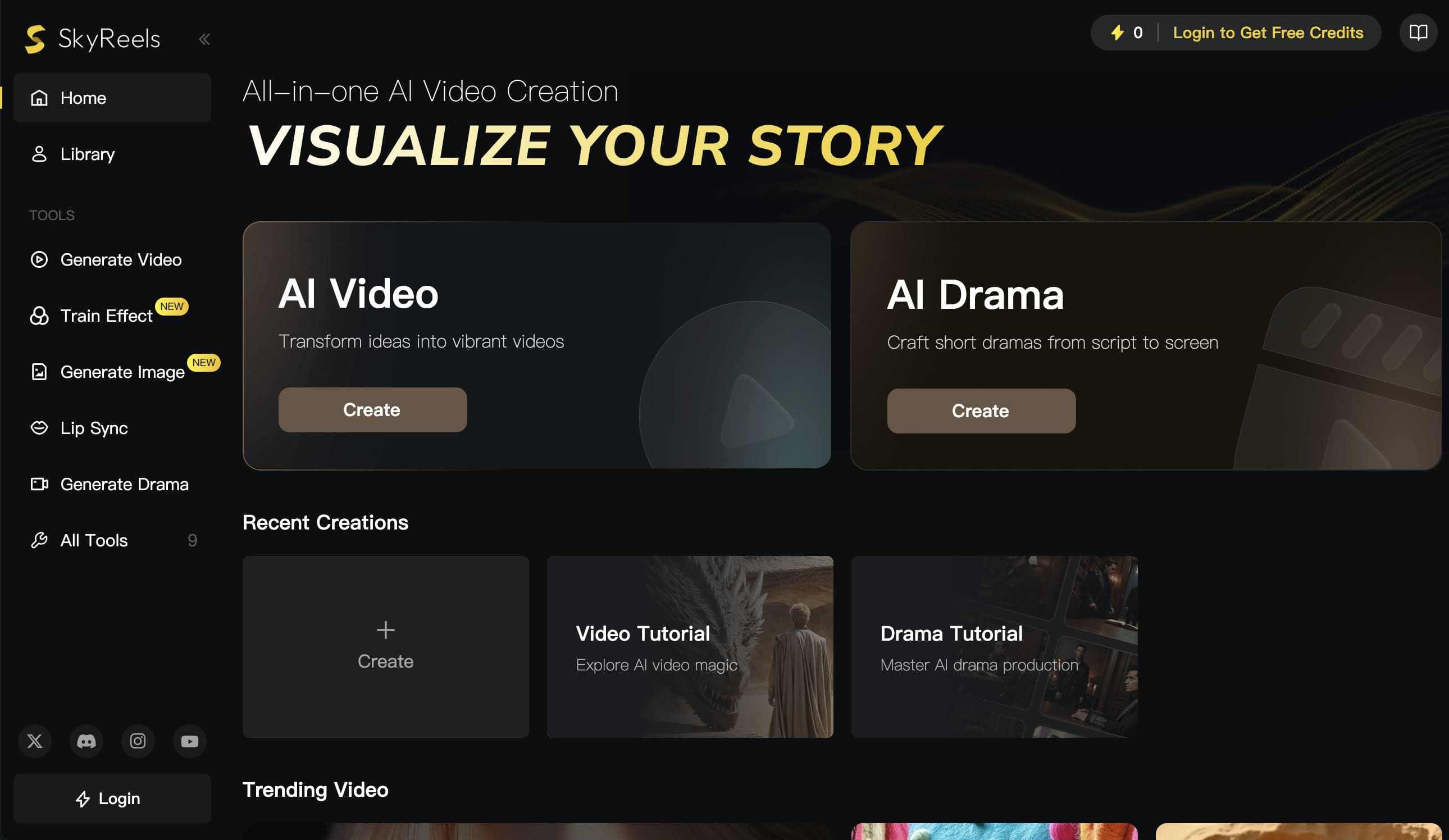Open the YouTube channel icon
This screenshot has width=1449, height=840.
pos(190,741)
